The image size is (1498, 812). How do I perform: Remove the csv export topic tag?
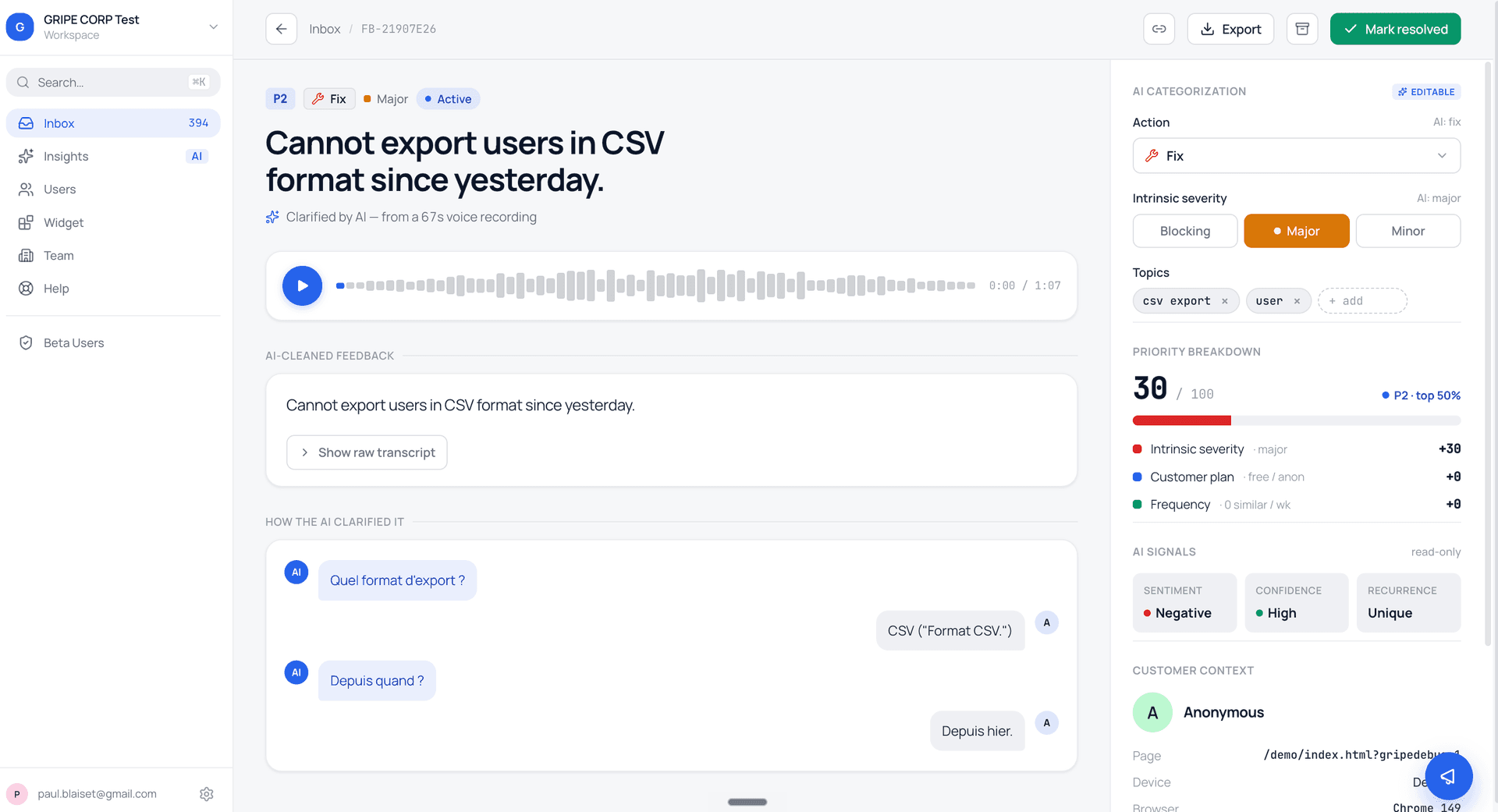(1225, 301)
